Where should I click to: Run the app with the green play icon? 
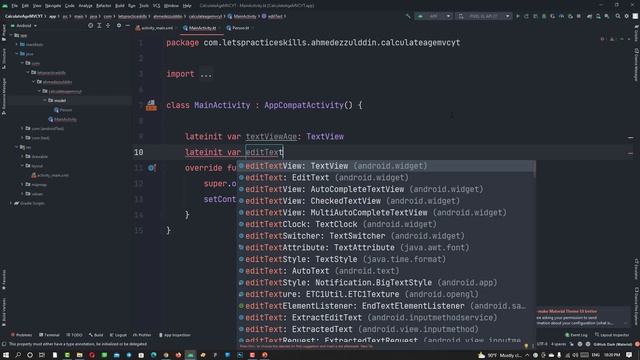(518, 16)
